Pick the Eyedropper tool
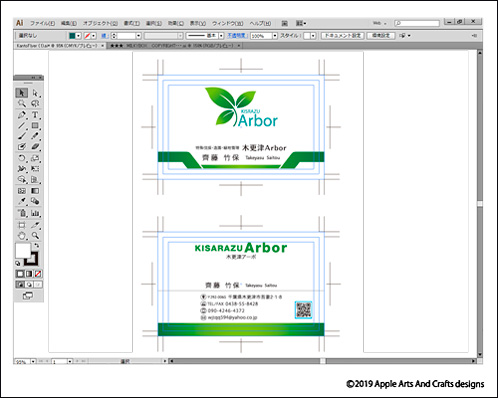 pyautogui.click(x=22, y=201)
